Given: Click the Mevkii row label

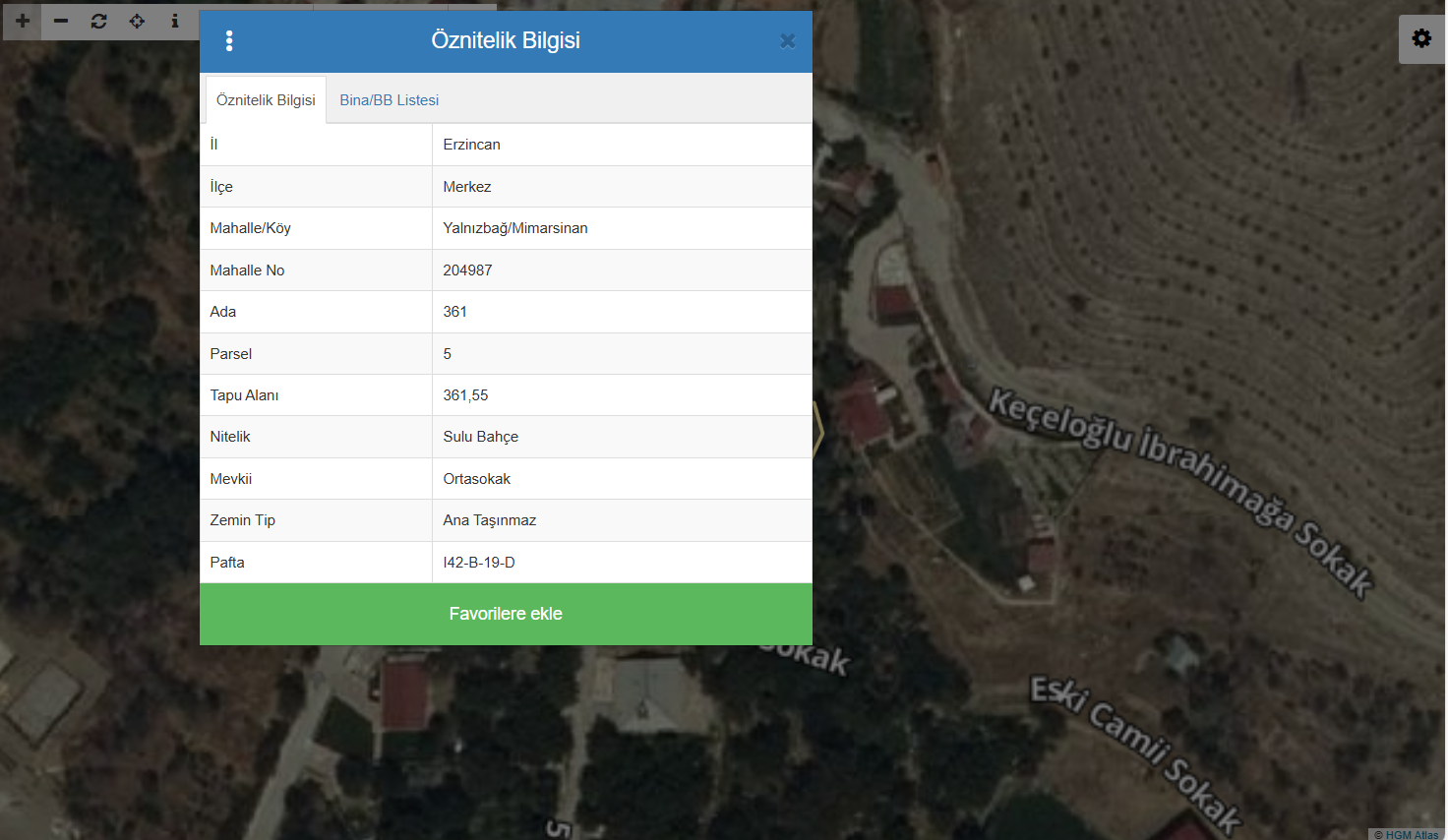Looking at the screenshot, I should [231, 479].
